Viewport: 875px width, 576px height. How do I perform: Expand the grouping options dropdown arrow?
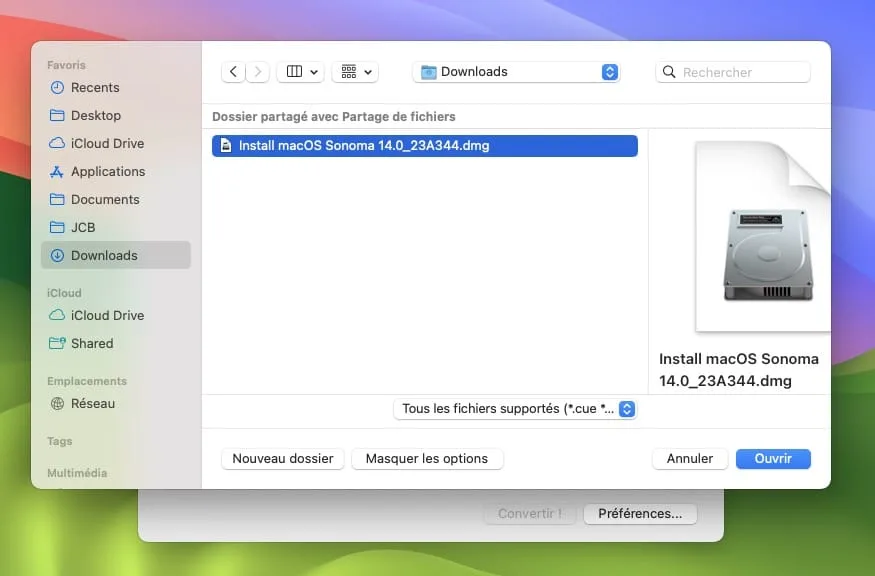tap(368, 72)
